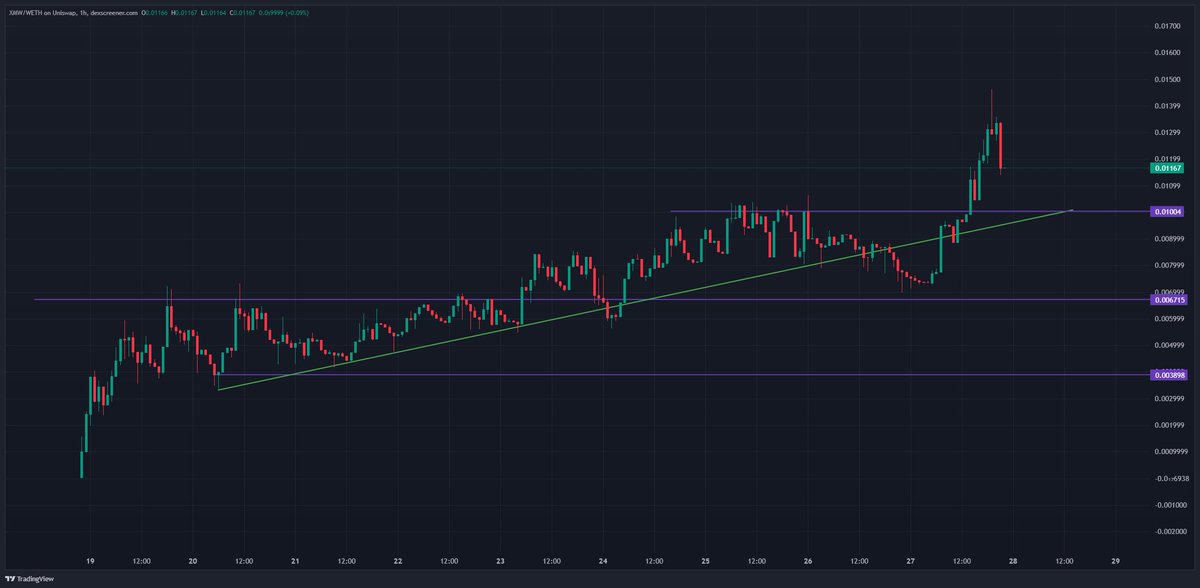Screen dimensions: 1200x588
Task: Click the 0.002999 price axis label
Action: click(x=1169, y=399)
